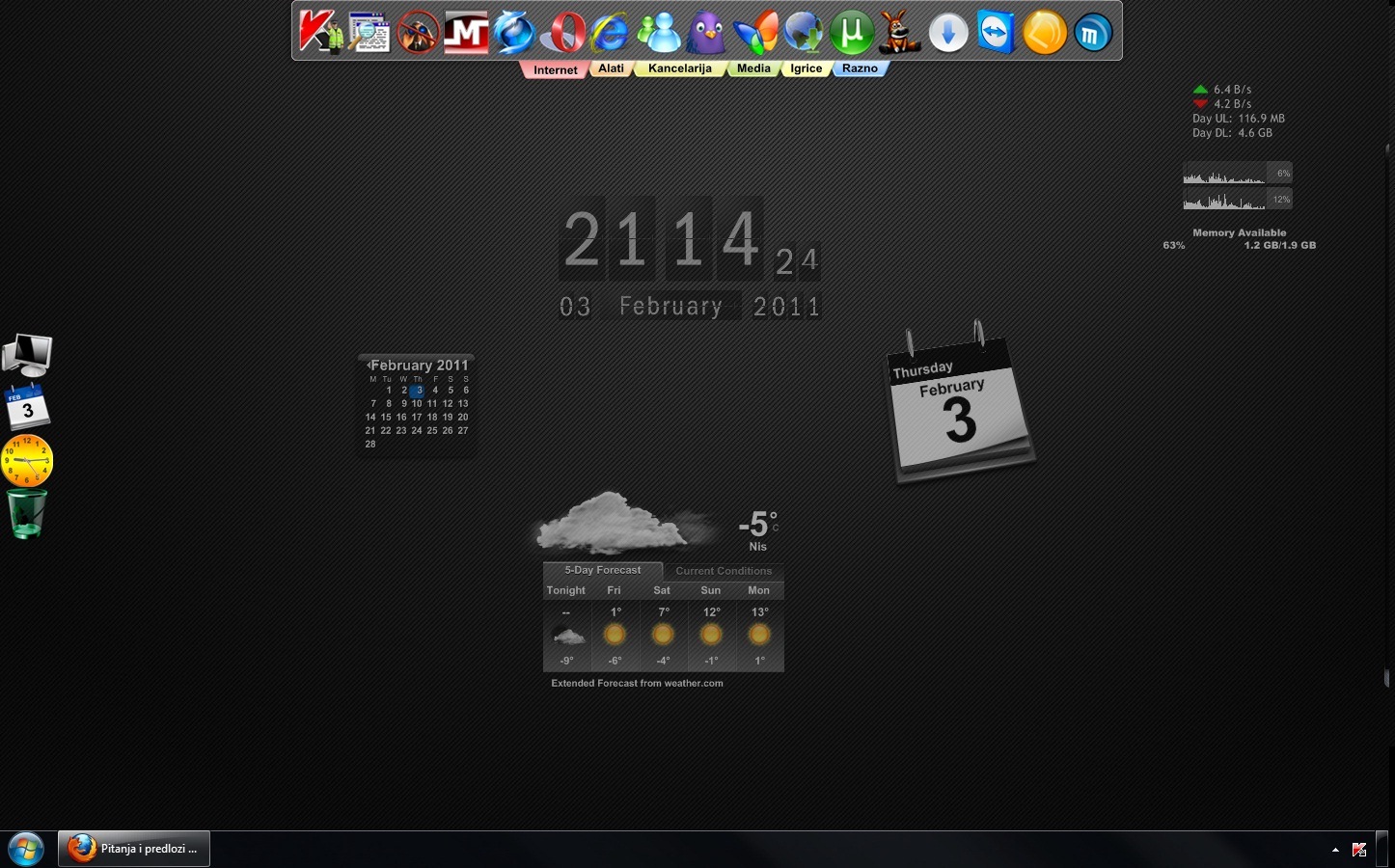This screenshot has height=868, width=1395.
Task: Click the Nis weather location label
Action: (758, 547)
